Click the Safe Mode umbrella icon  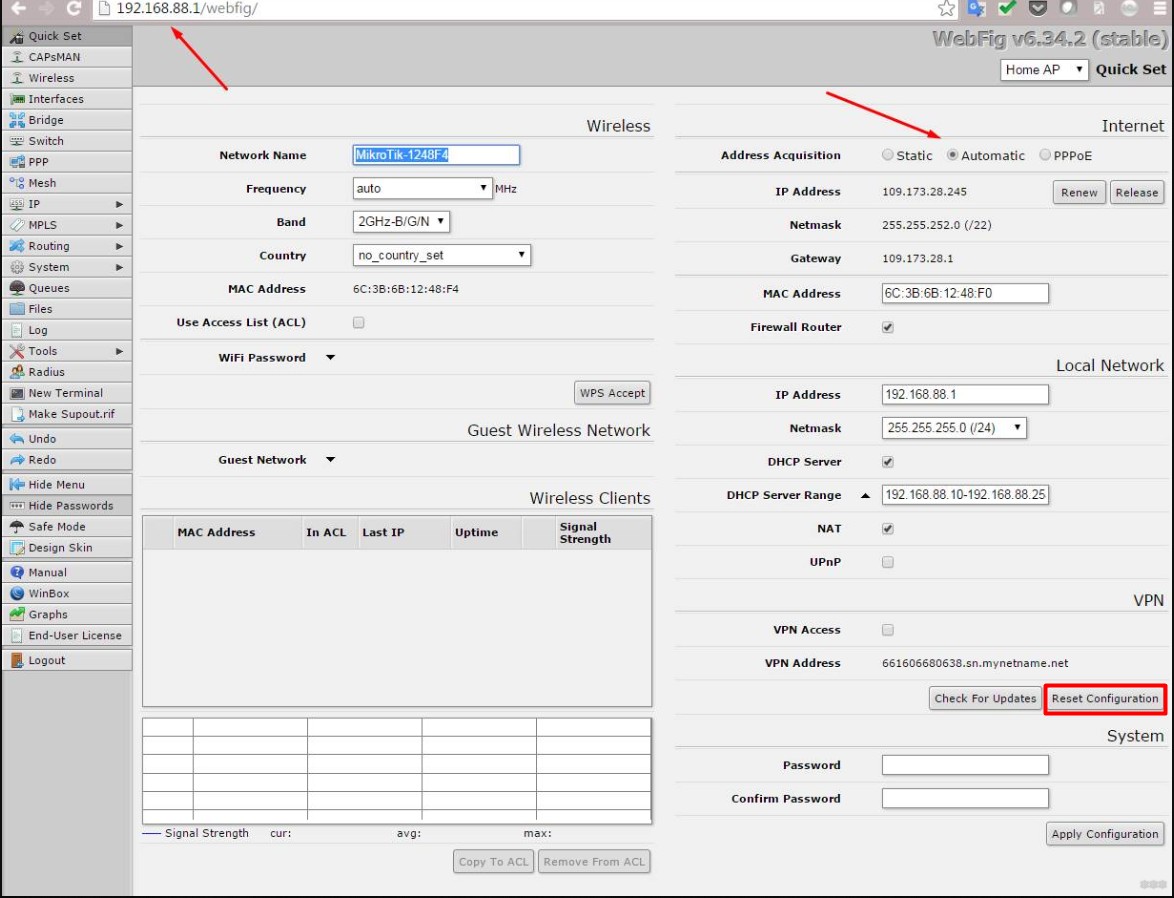tap(16, 527)
